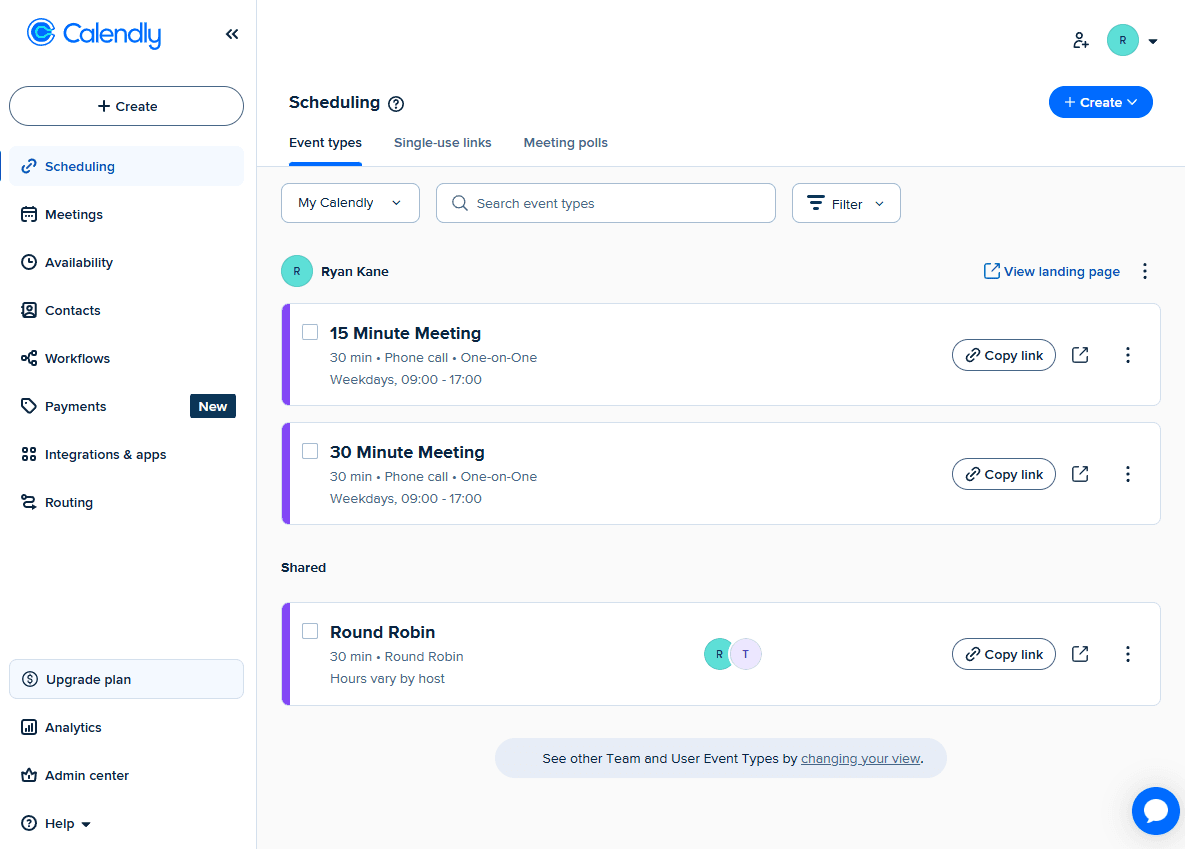This screenshot has height=849, width=1185.
Task: Switch to Single-use links tab
Action: [442, 143]
